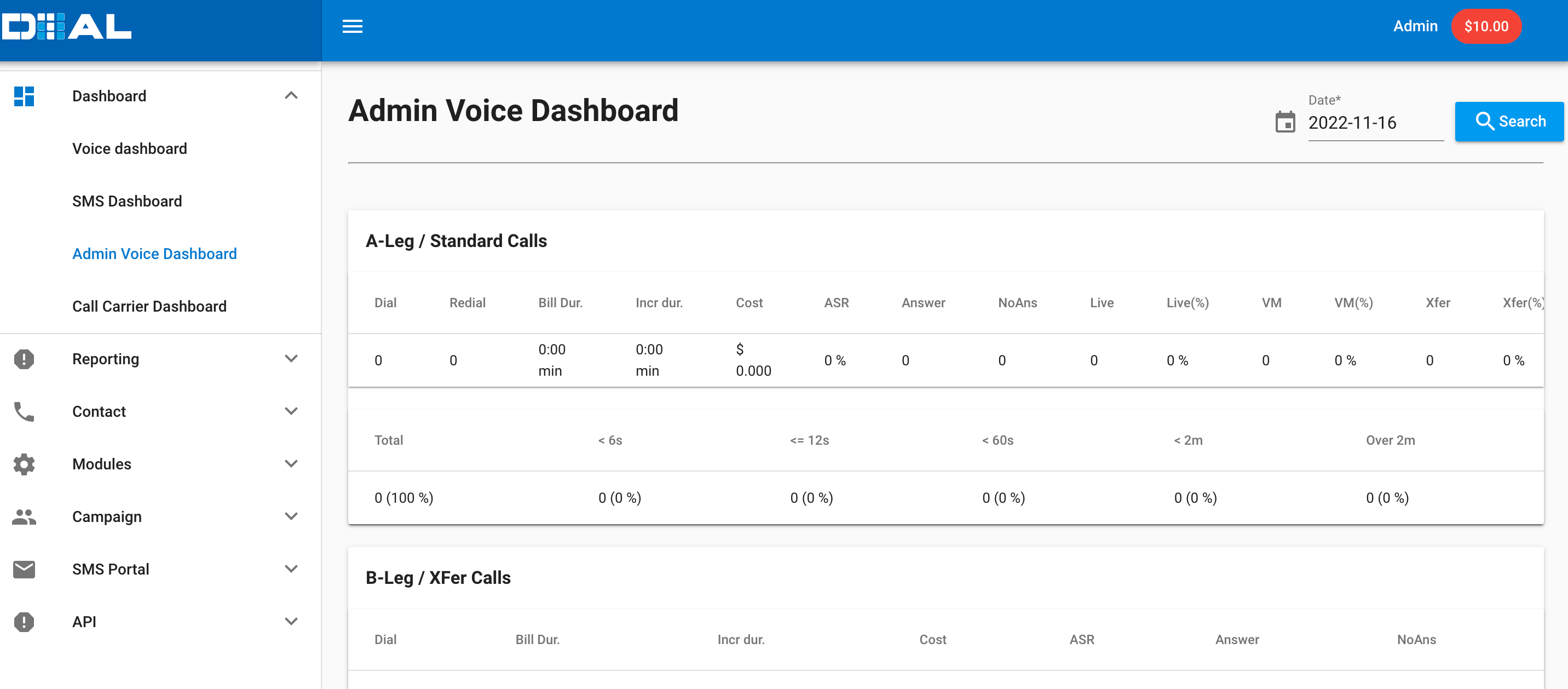Expand the SMS Portal chevron
Viewport: 1568px width, 689px height.
[291, 569]
